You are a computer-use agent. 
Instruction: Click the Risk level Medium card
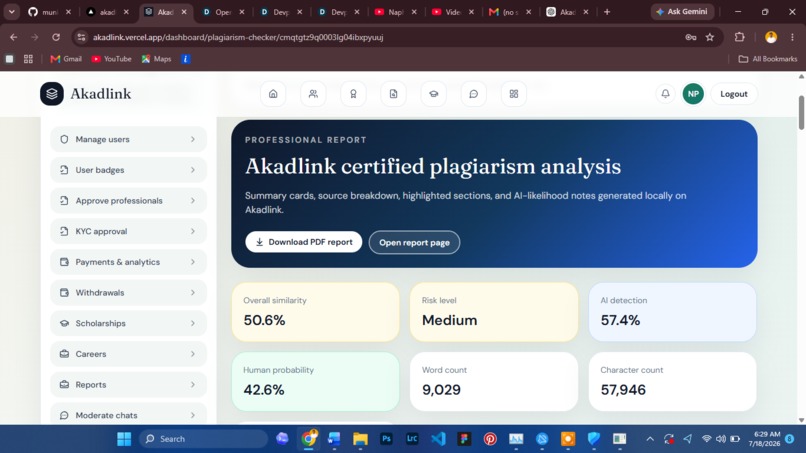(494, 312)
